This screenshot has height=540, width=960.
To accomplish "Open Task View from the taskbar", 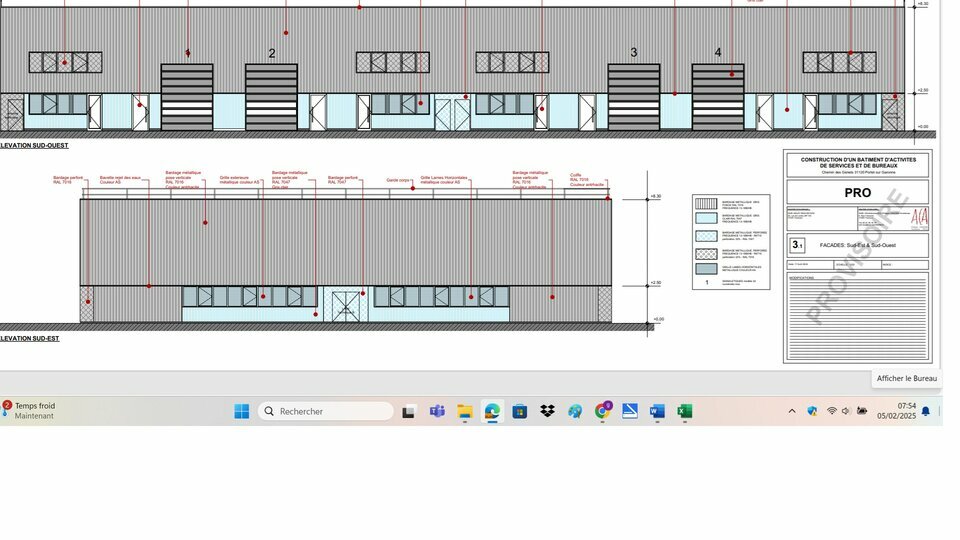I will (x=408, y=412).
